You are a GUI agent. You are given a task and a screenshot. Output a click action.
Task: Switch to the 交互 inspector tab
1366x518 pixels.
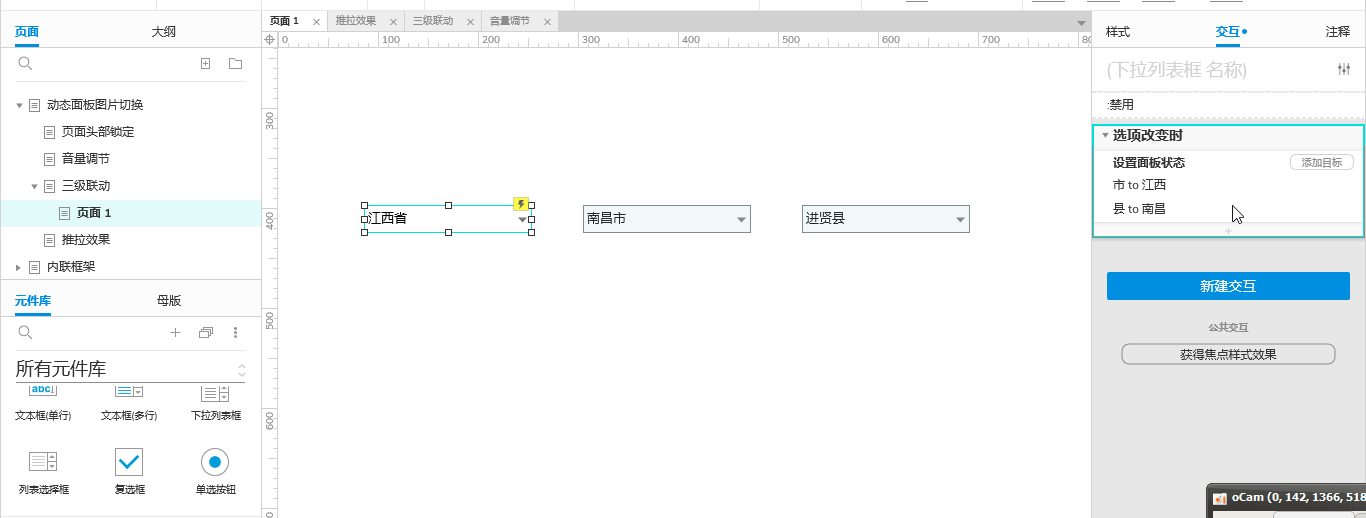[x=1228, y=32]
